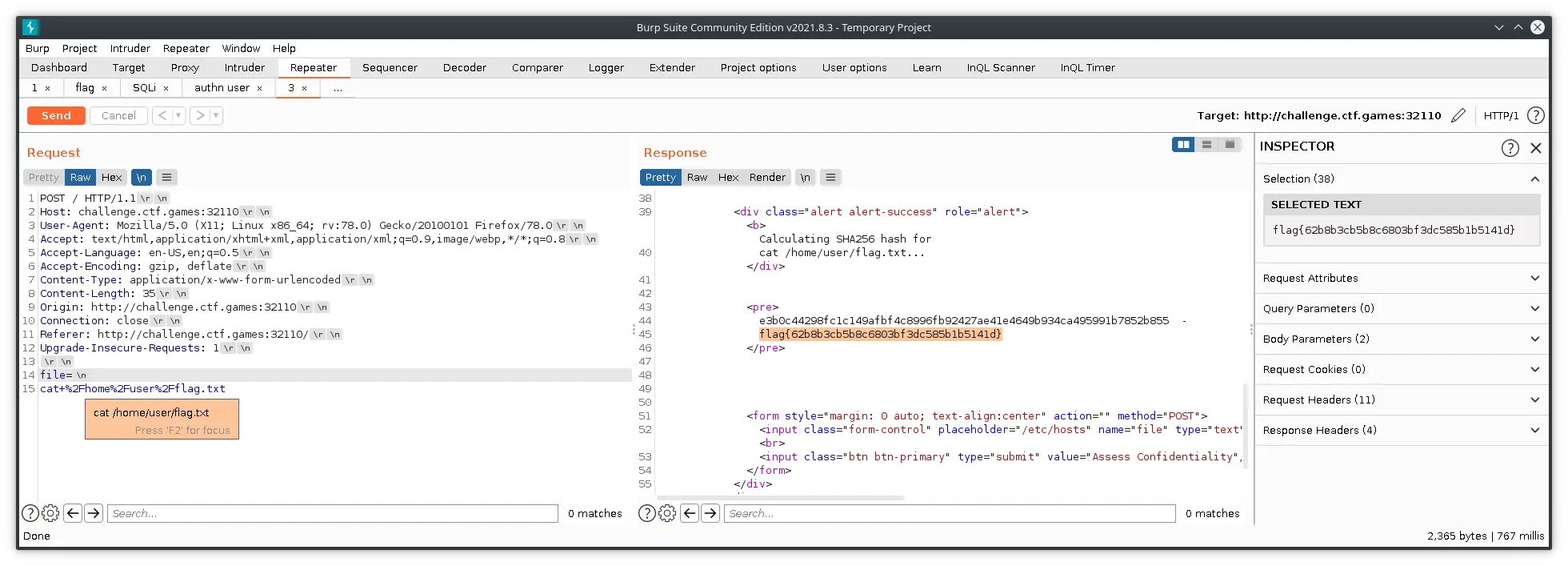Close the authn user repeater tab

[x=259, y=88]
